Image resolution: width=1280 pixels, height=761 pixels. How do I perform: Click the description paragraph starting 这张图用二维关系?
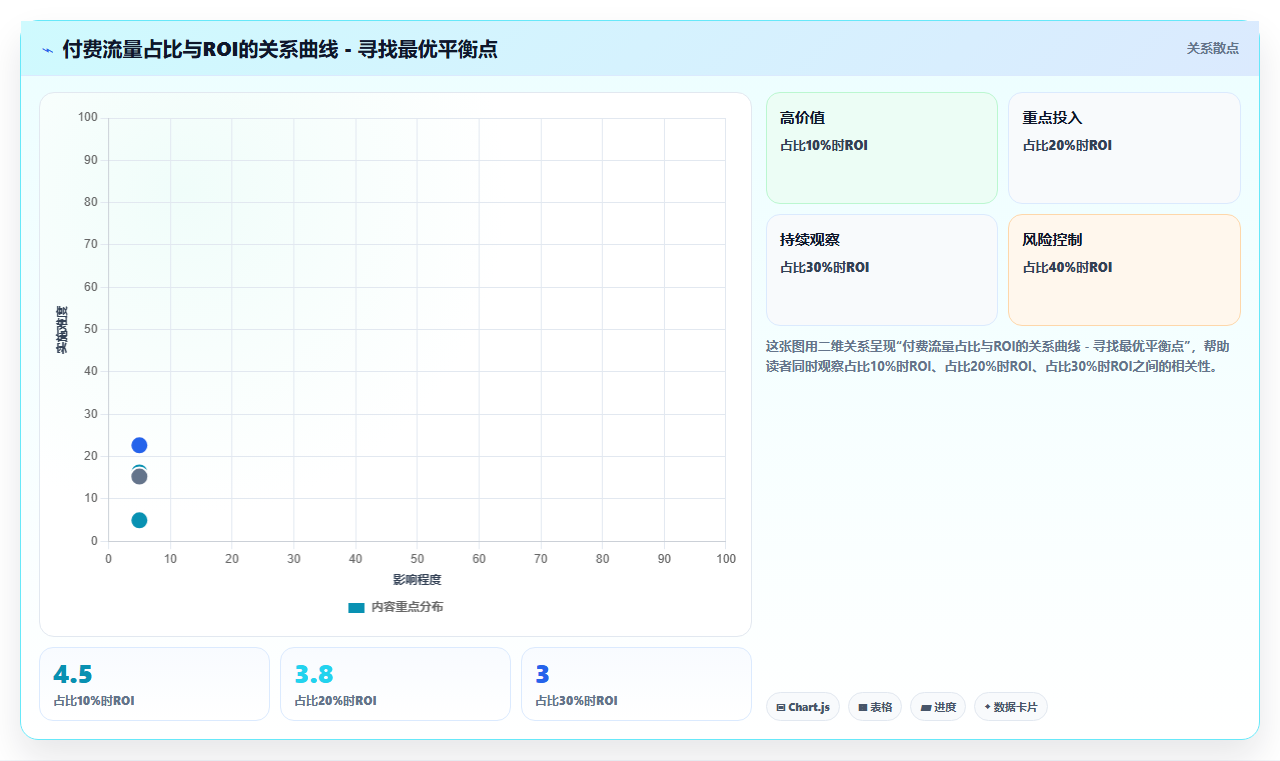pyautogui.click(x=998, y=356)
